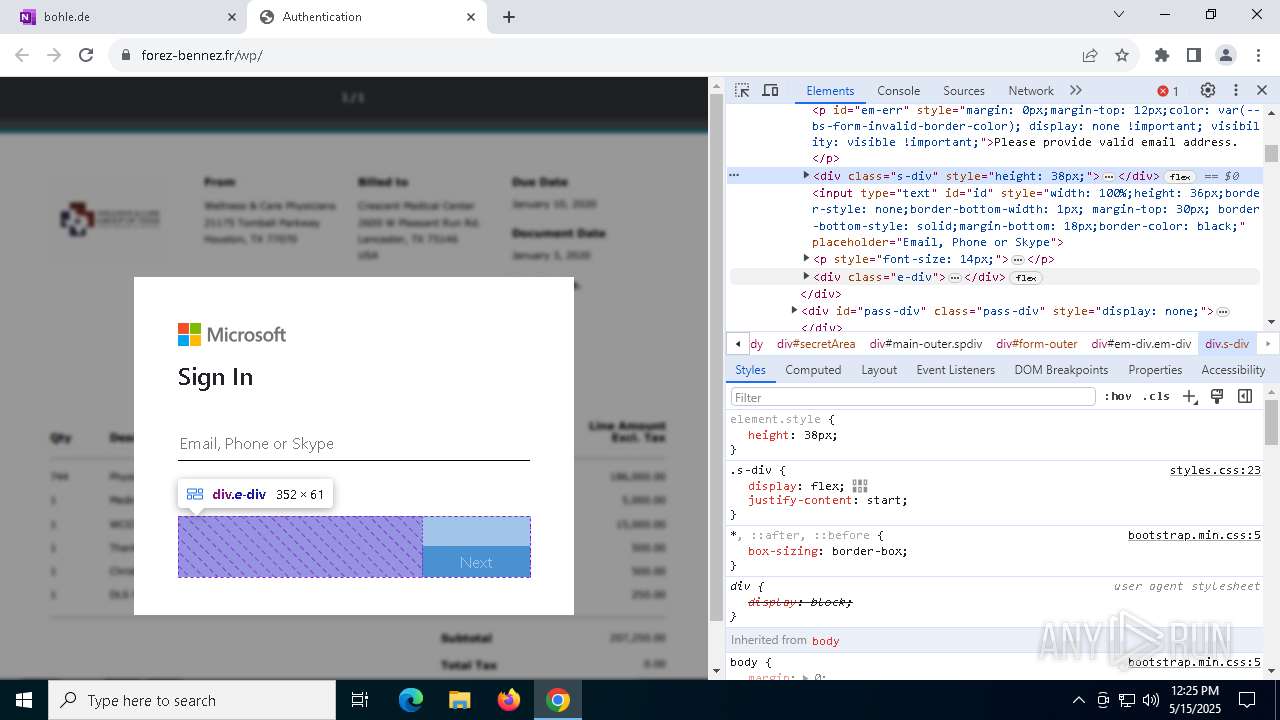This screenshot has height=720, width=1280.
Task: Bookmark this page star icon
Action: [1122, 55]
